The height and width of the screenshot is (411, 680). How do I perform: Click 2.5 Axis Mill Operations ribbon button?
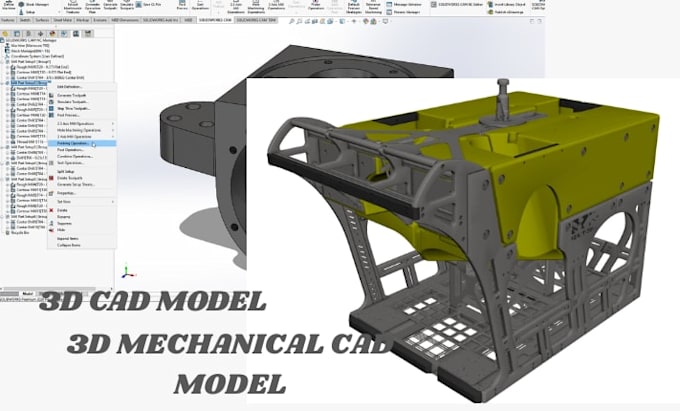coord(235,7)
